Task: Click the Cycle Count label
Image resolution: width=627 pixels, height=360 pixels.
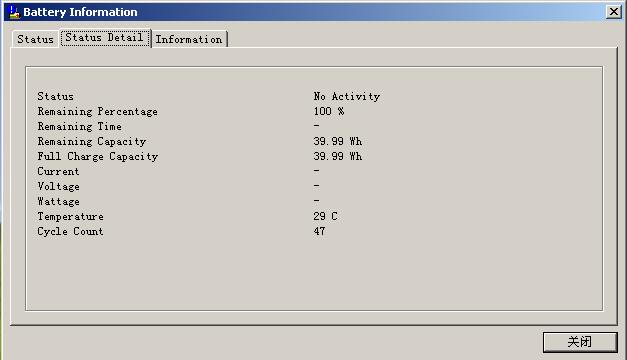Action: (x=70, y=232)
